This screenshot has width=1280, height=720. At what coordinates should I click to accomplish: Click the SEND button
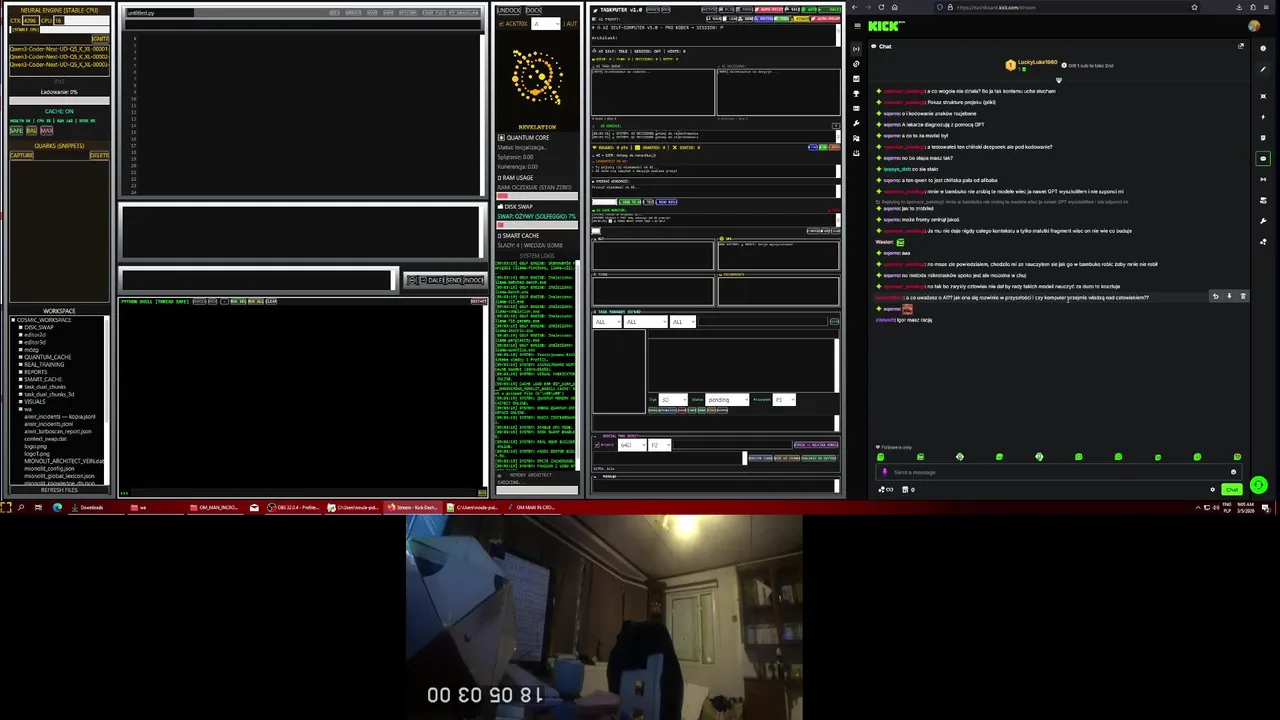click(x=453, y=280)
